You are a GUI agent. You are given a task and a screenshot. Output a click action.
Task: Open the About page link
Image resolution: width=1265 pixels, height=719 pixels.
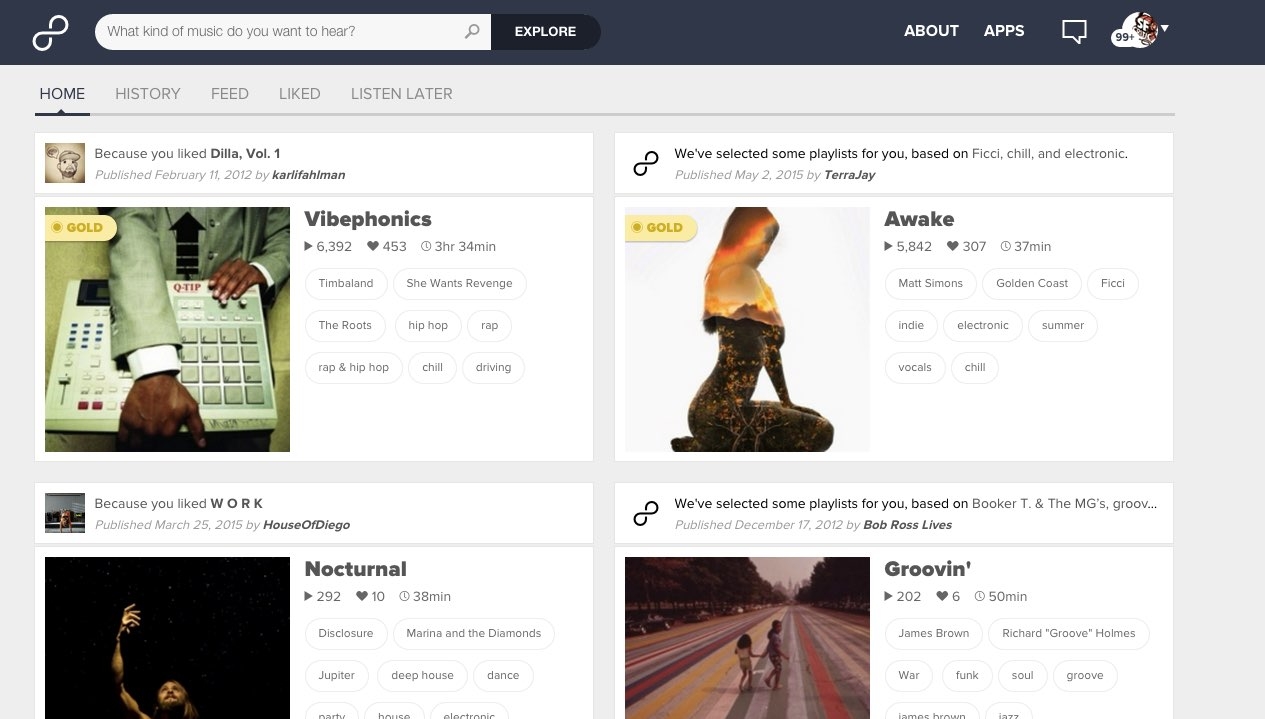pyautogui.click(x=931, y=31)
